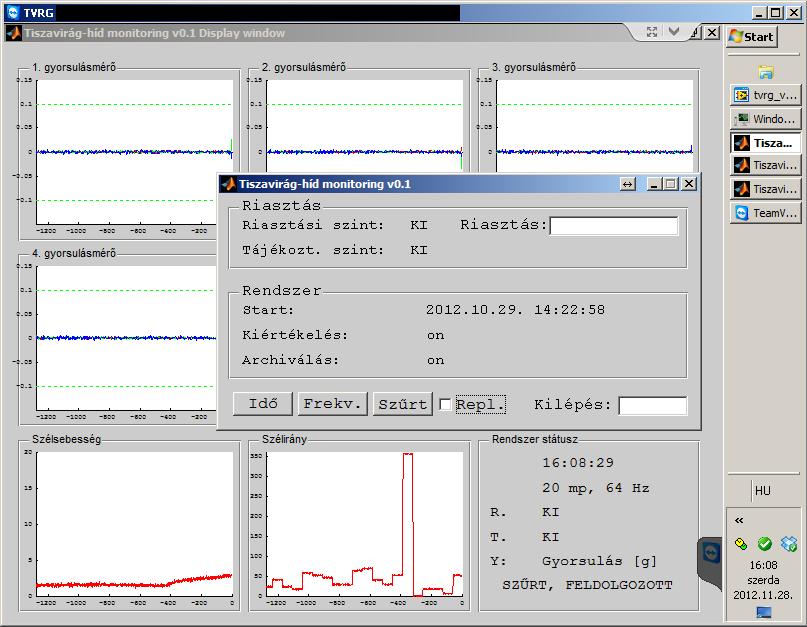Image resolution: width=807 pixels, height=627 pixels.
Task: Click the Kilépés input field
Action: pyautogui.click(x=652, y=406)
